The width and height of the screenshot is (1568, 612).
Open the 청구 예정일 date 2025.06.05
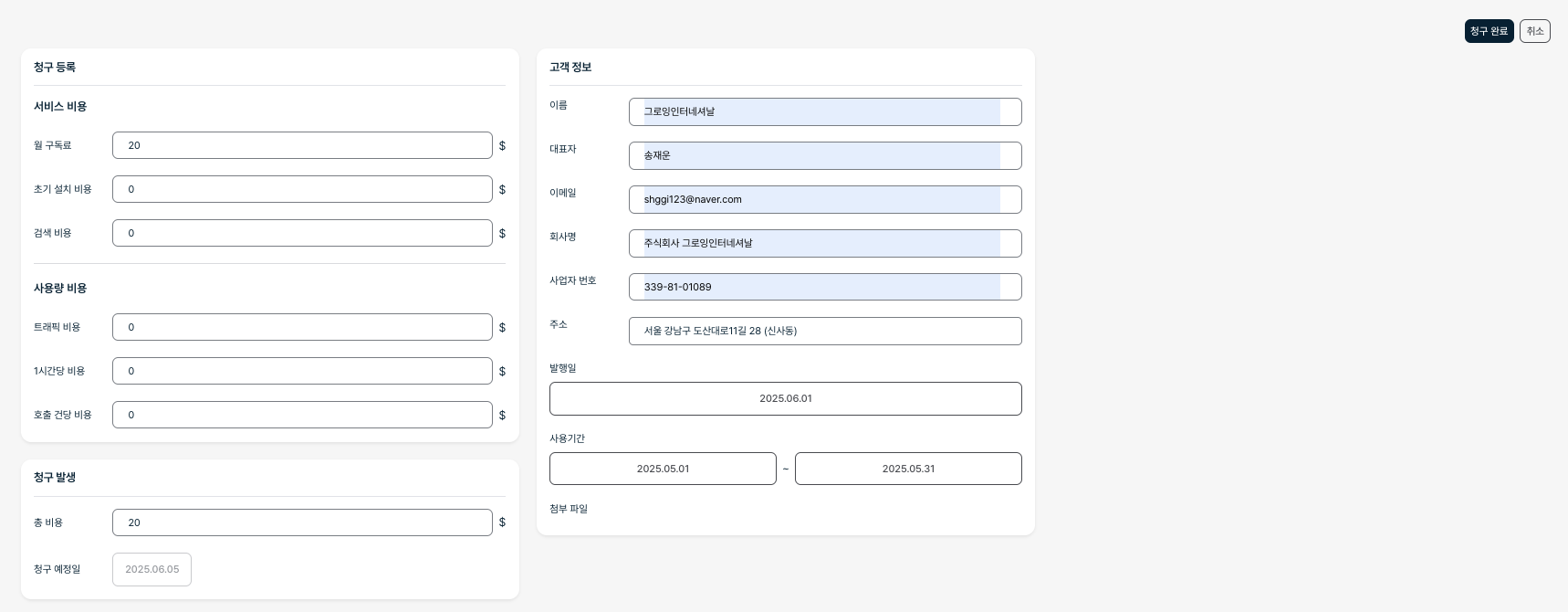[152, 569]
